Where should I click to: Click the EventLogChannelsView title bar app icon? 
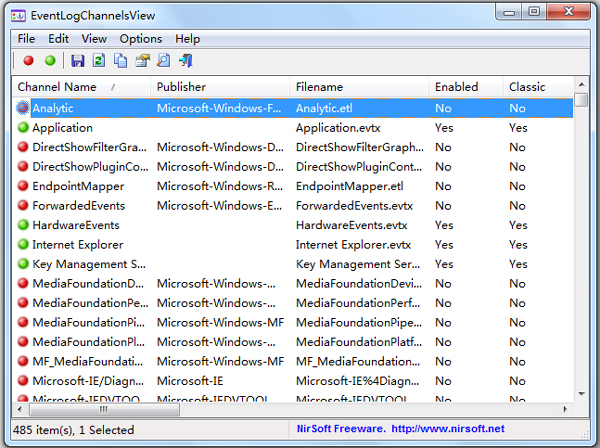pos(18,16)
